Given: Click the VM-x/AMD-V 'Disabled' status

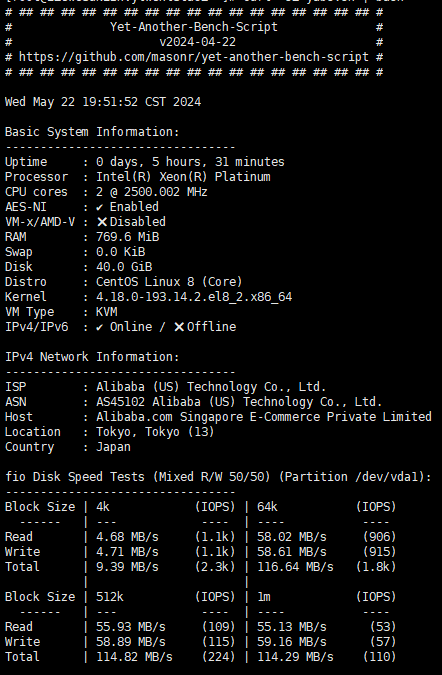Looking at the screenshot, I should pyautogui.click(x=138, y=222).
